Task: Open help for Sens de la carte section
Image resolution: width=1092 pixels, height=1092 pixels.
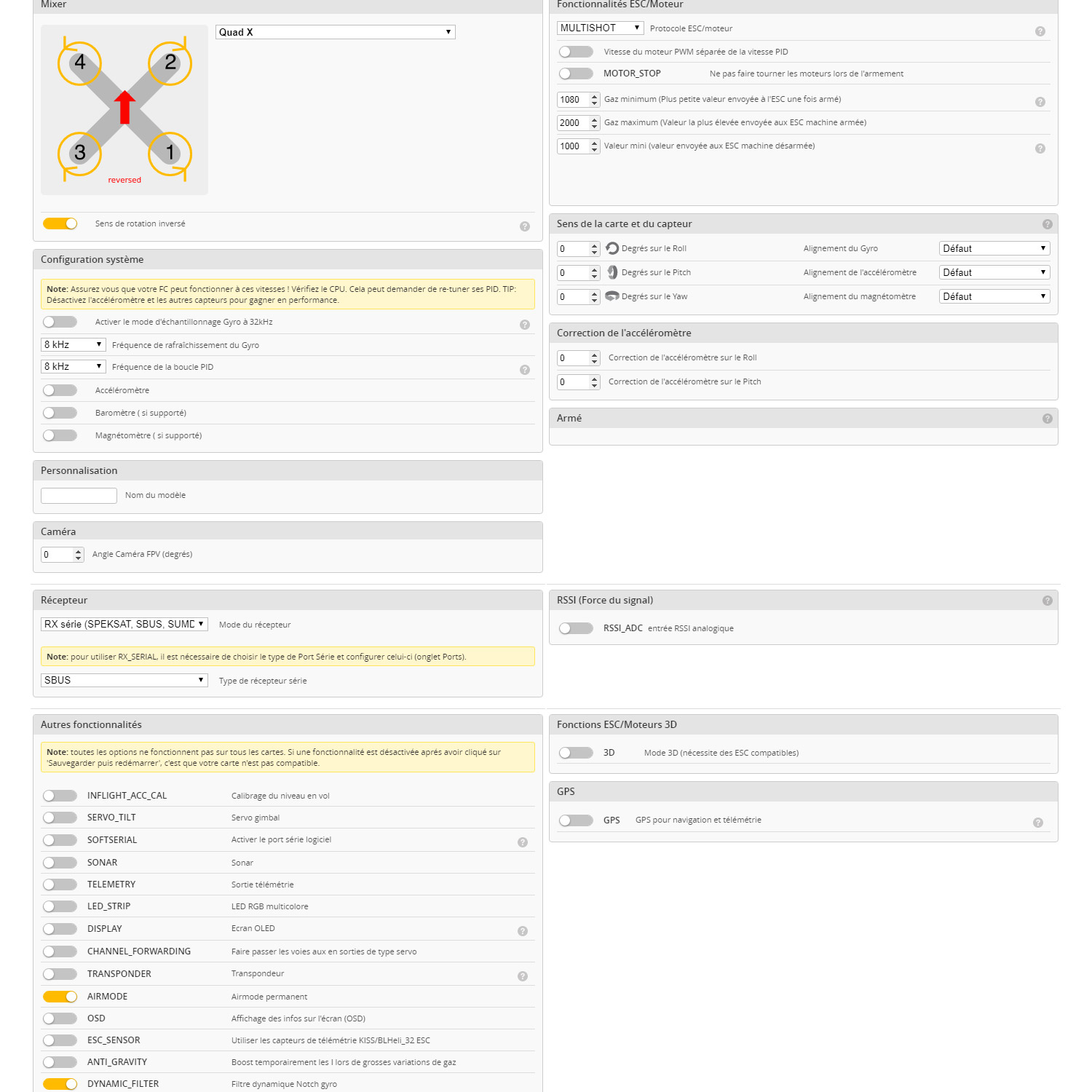Action: [x=1048, y=224]
